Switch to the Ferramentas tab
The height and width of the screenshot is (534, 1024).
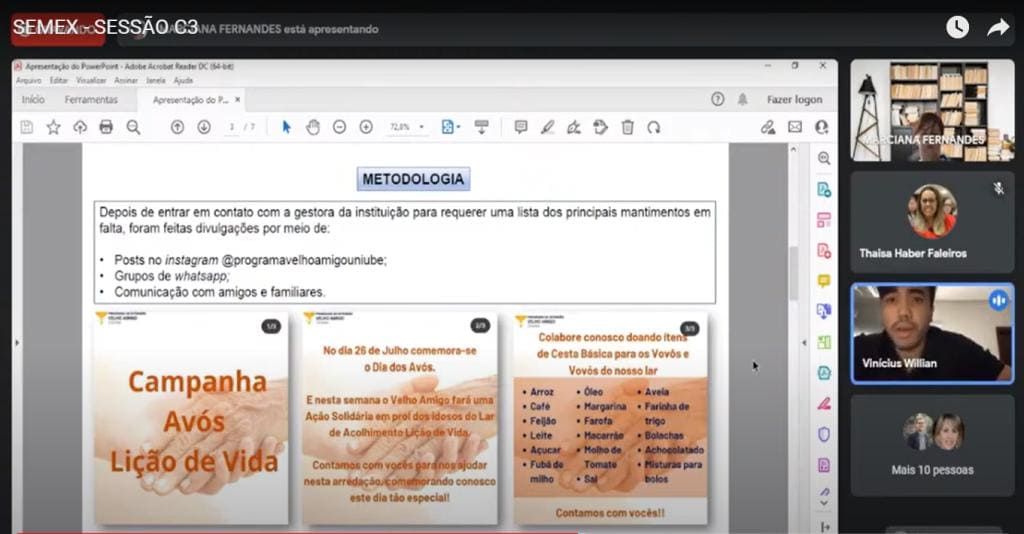coord(91,99)
